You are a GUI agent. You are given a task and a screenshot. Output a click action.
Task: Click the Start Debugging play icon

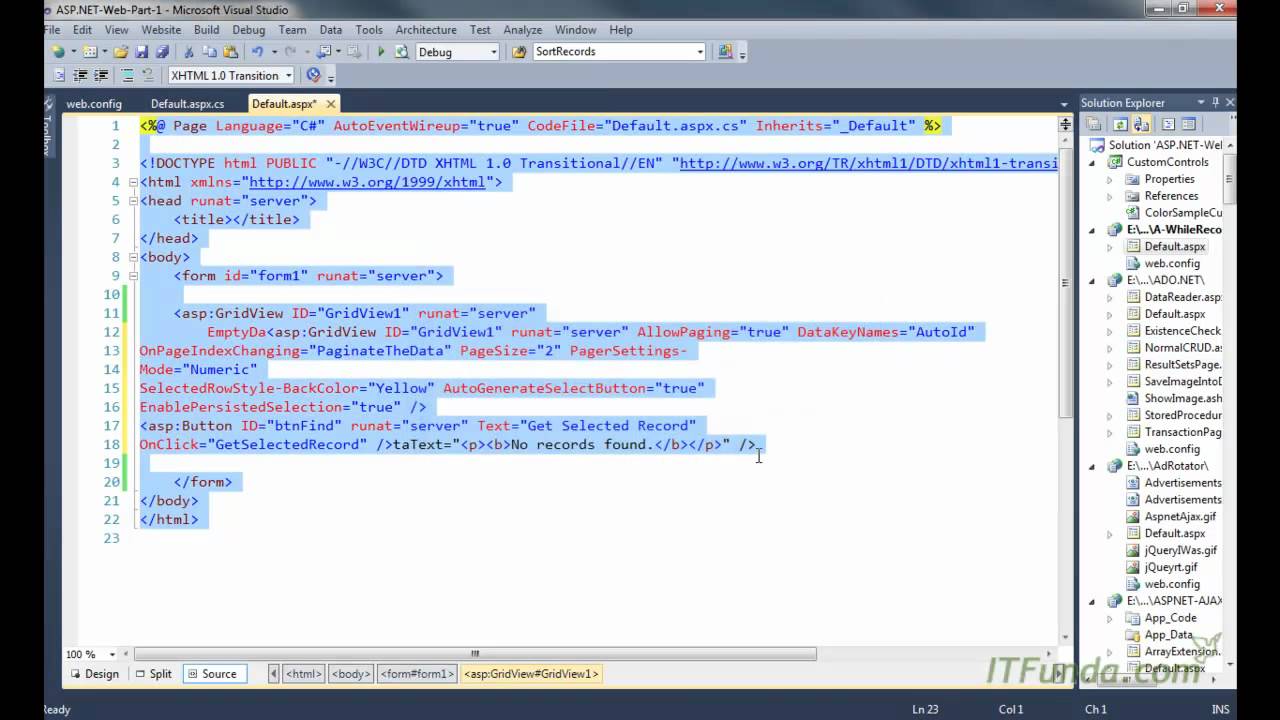[x=381, y=52]
